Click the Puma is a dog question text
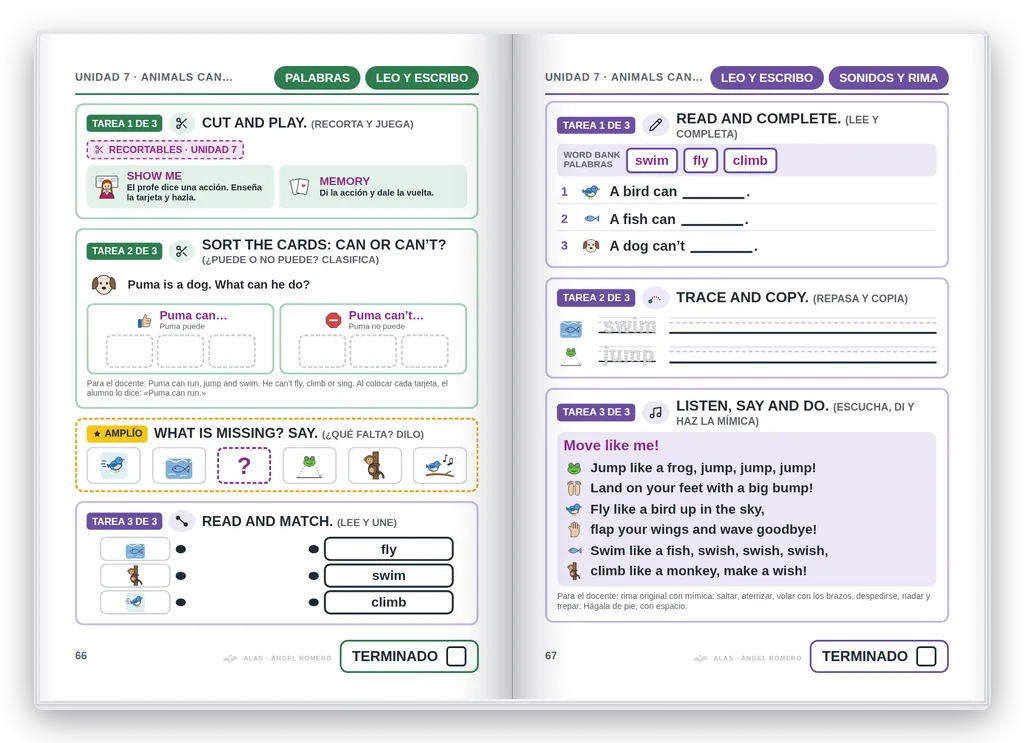The image size is (1024, 743). (218, 285)
